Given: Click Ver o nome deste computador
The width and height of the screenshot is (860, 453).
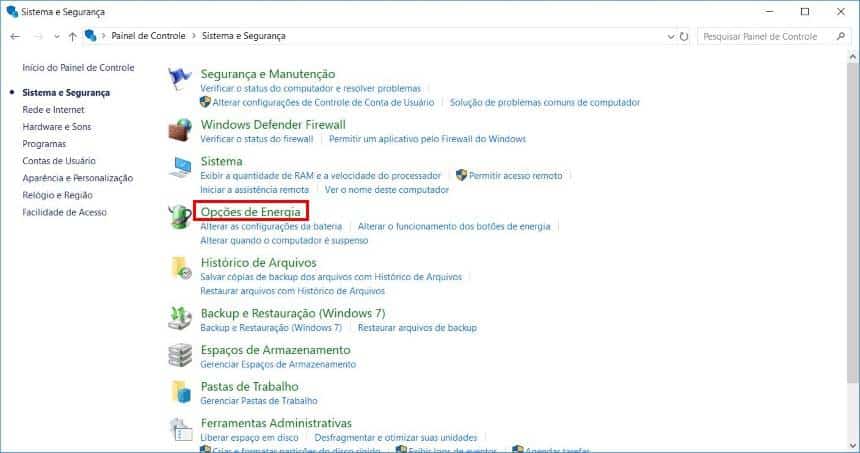Looking at the screenshot, I should 387,190.
